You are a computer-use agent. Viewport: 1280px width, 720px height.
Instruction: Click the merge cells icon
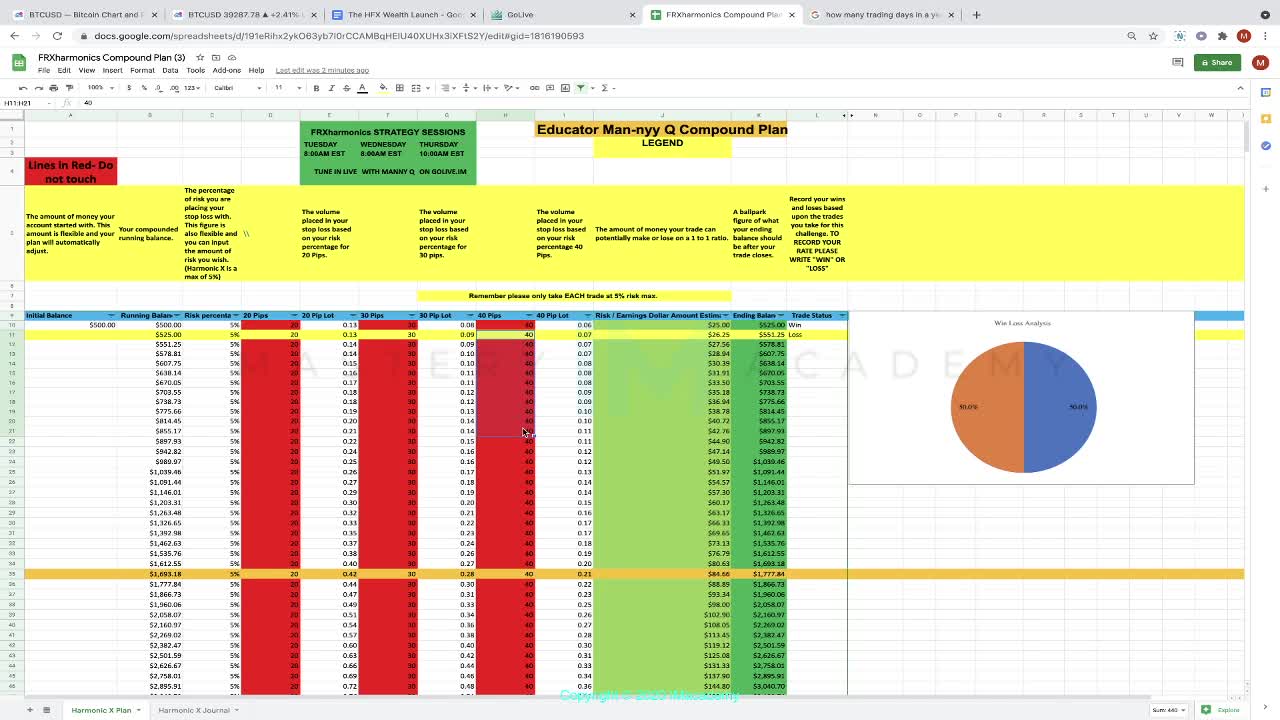point(415,88)
